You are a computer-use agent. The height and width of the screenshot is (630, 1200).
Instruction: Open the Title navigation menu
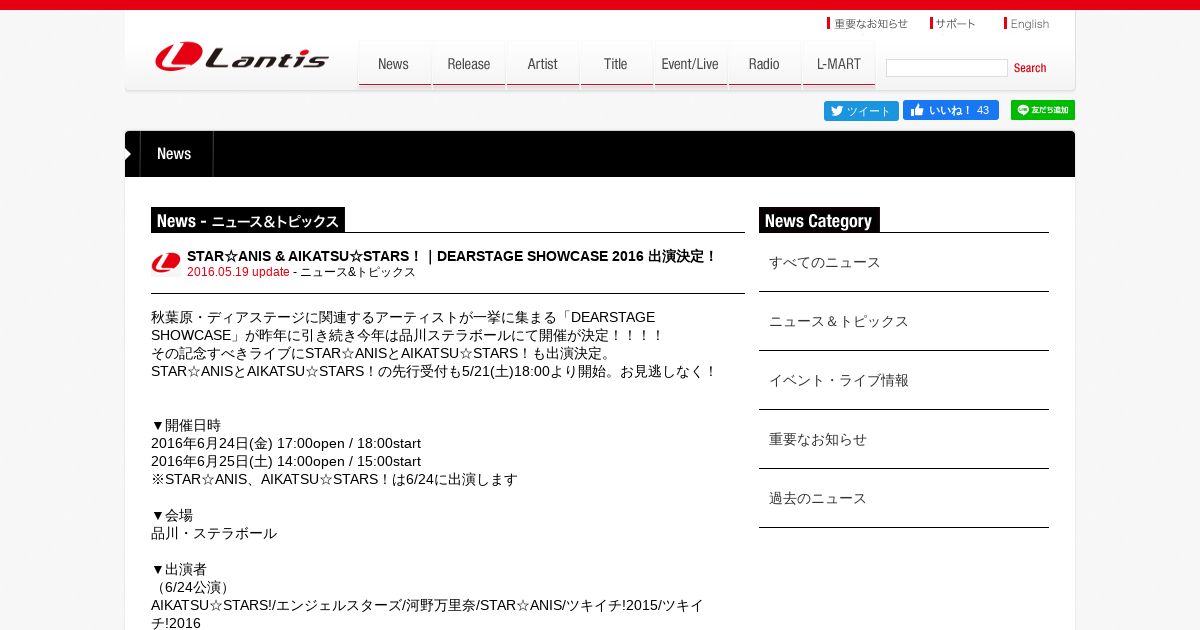616,64
